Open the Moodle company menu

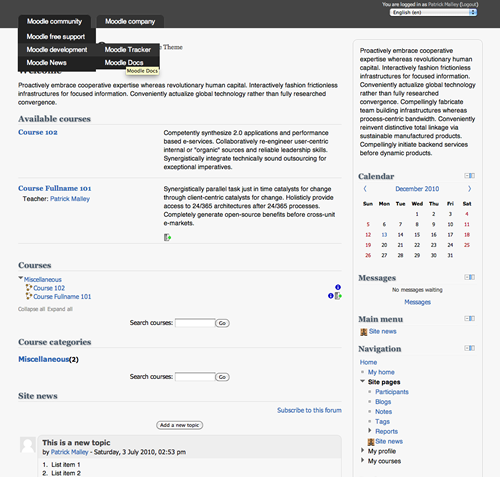[130, 21]
